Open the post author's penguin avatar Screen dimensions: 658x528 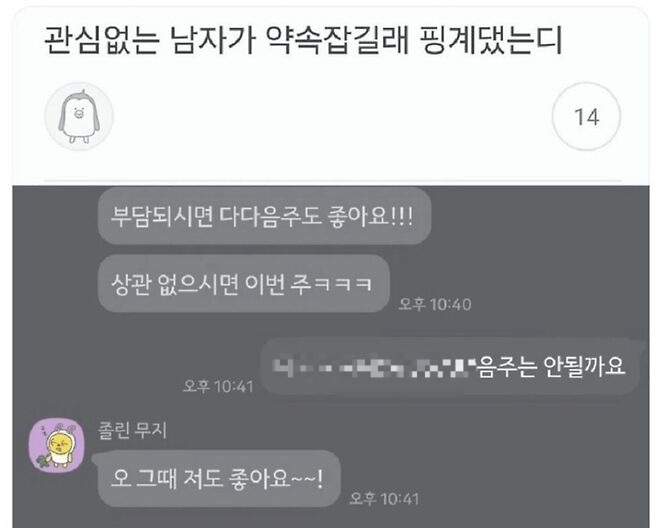79,116
